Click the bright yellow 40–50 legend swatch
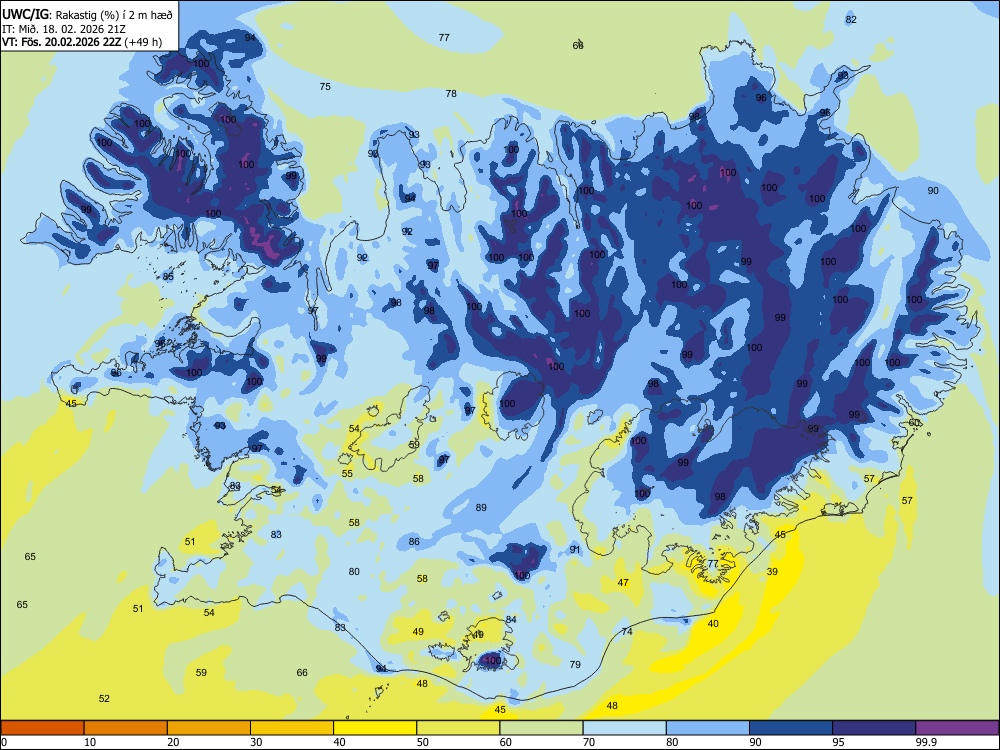This screenshot has height=750, width=1000. tap(375, 728)
